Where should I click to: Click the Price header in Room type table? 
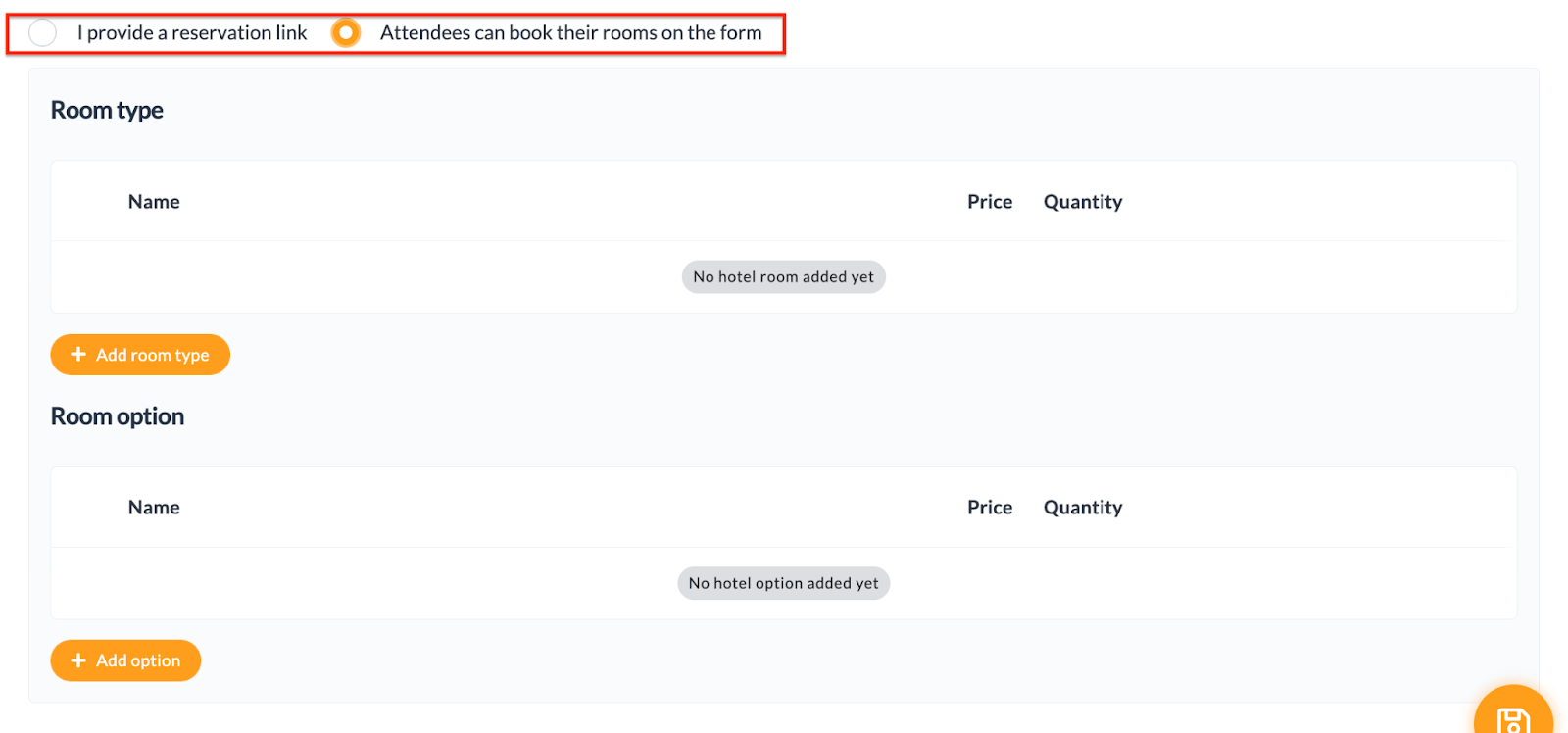(990, 202)
